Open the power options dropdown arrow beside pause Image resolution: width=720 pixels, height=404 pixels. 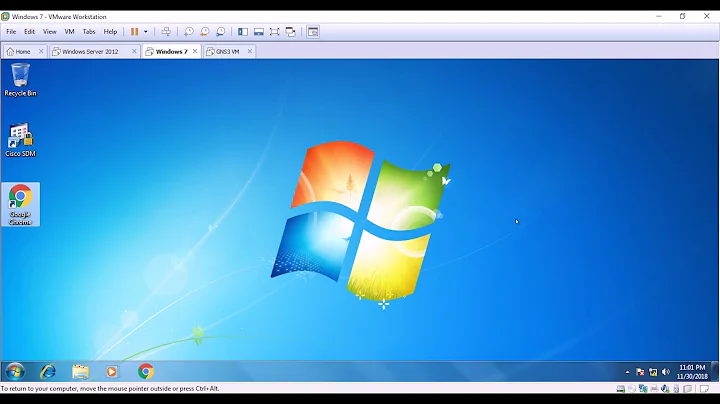pos(146,32)
